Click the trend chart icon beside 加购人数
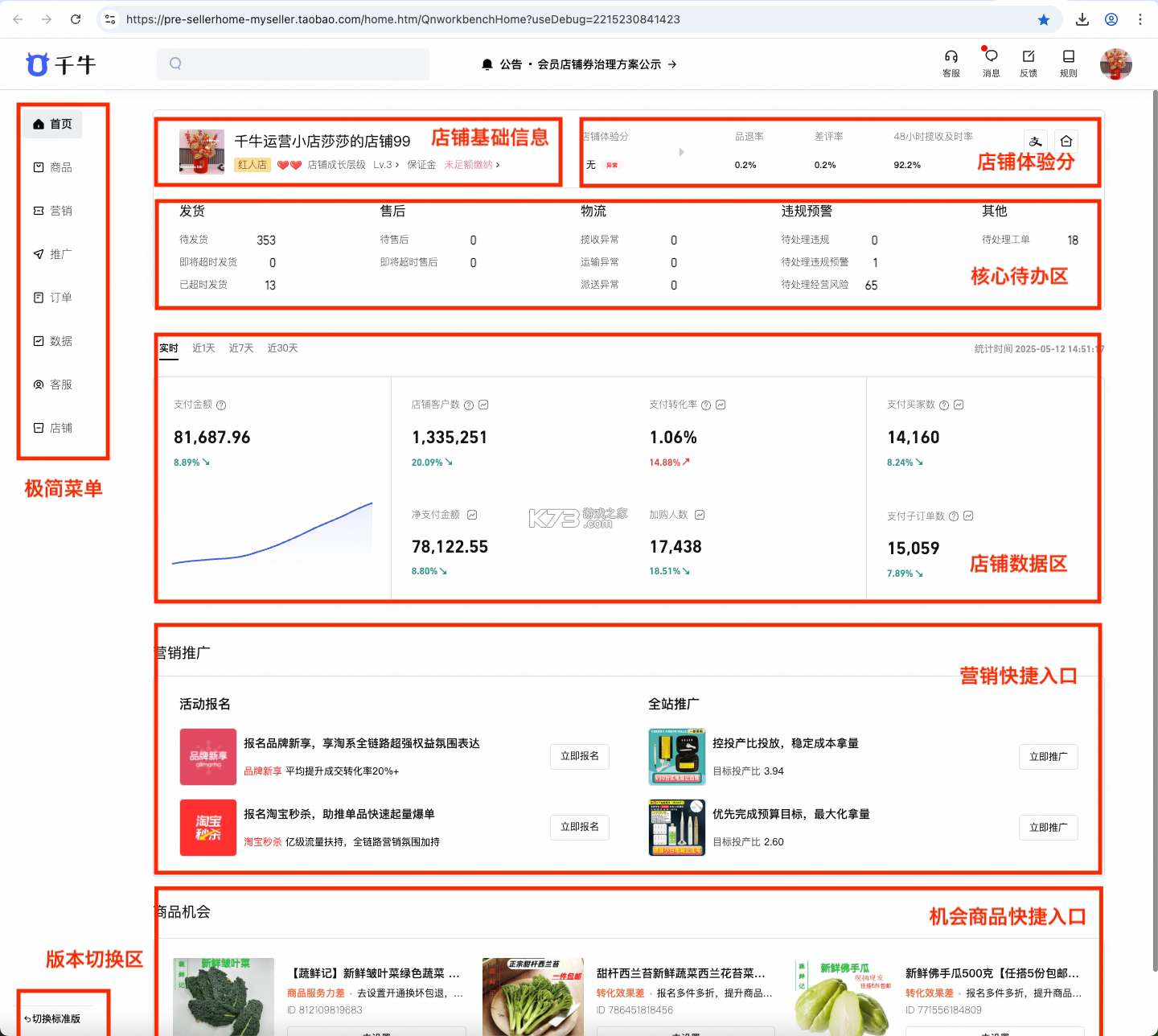The width and height of the screenshot is (1158, 1036). pos(700,515)
